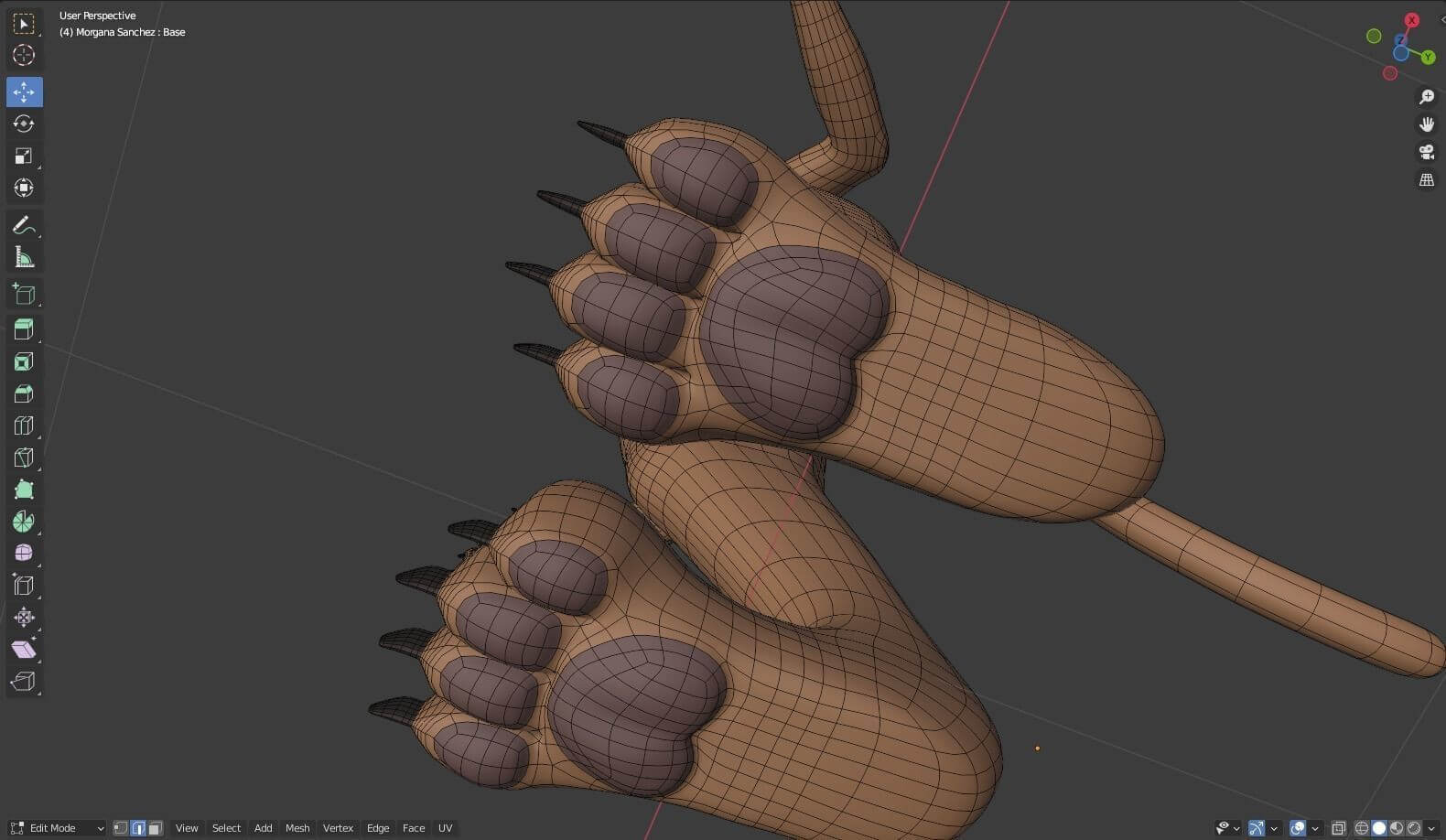Toggle camera view button
The width and height of the screenshot is (1446, 840).
[x=1426, y=152]
